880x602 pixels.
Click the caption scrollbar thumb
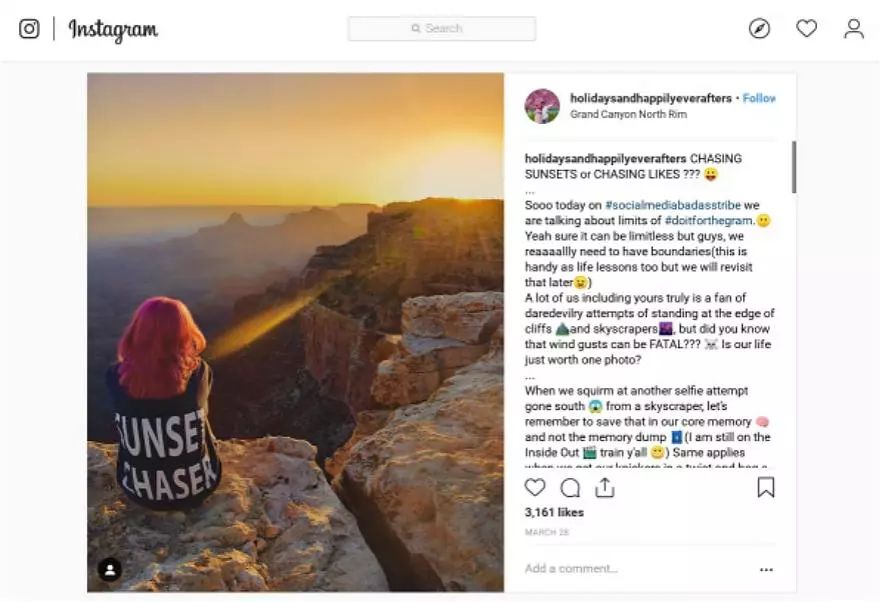794,166
